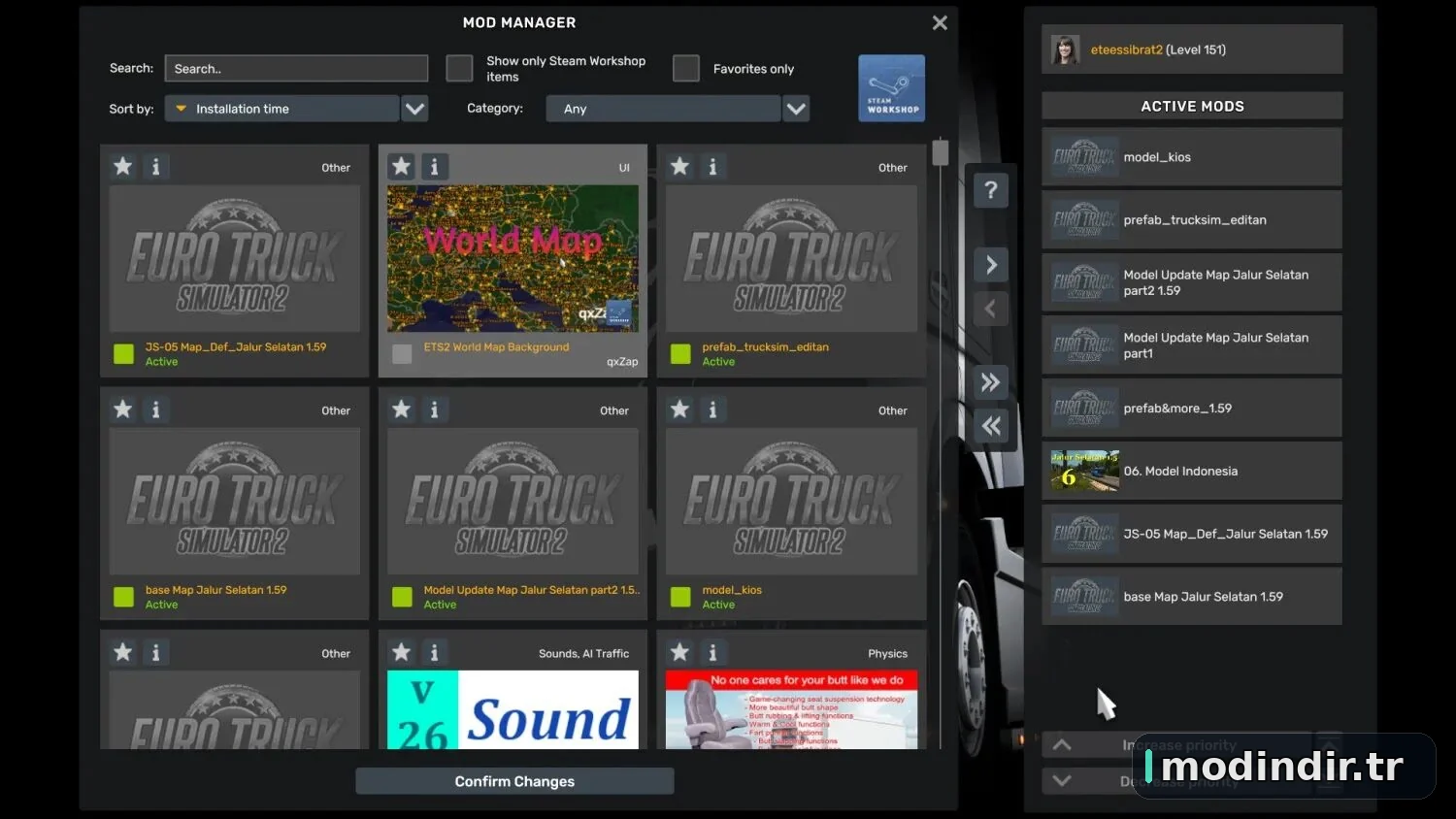The width and height of the screenshot is (1456, 819).
Task: Select model_kios in Active Mods list
Action: click(1192, 157)
